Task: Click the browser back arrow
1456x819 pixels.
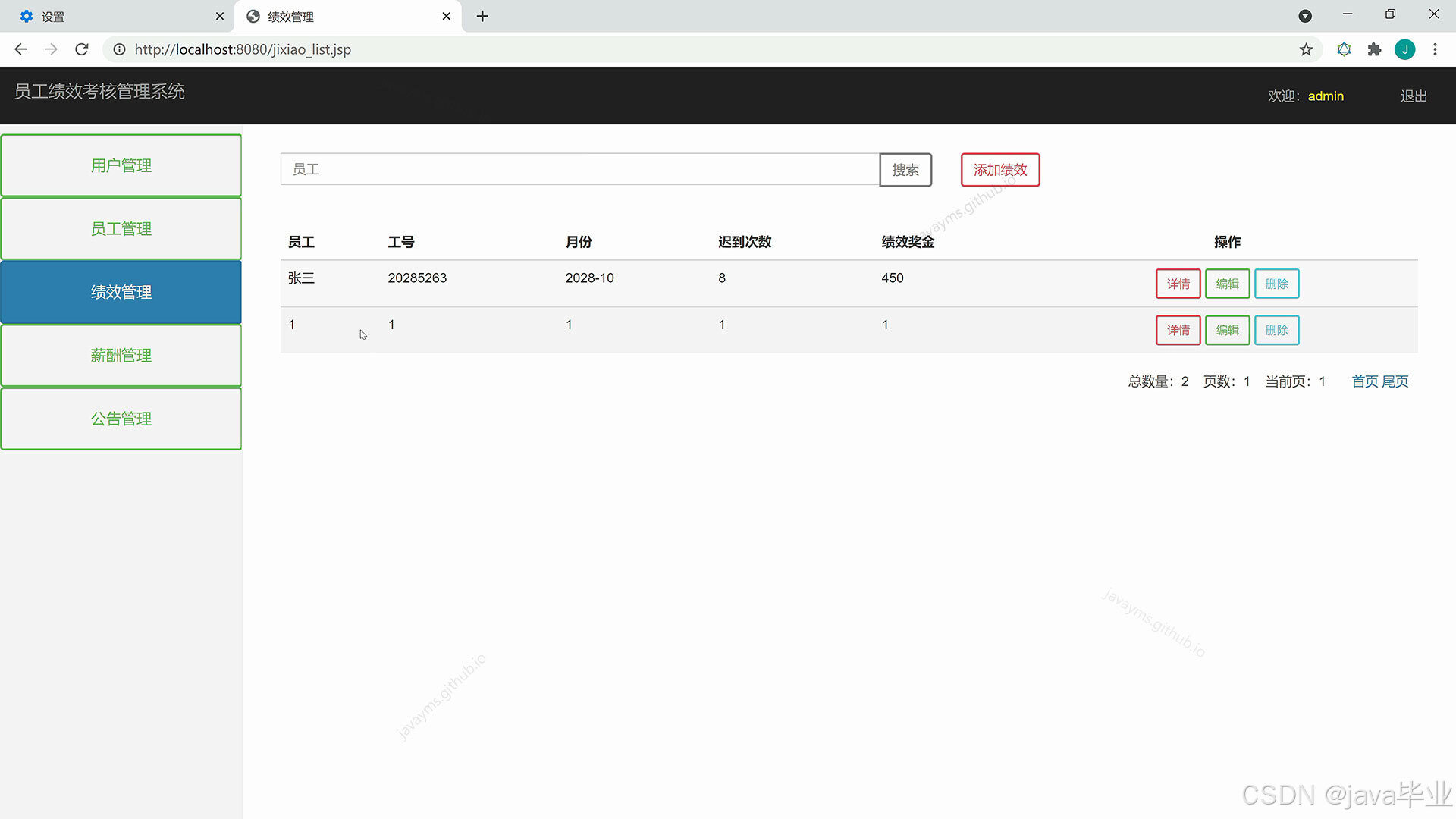Action: tap(20, 49)
